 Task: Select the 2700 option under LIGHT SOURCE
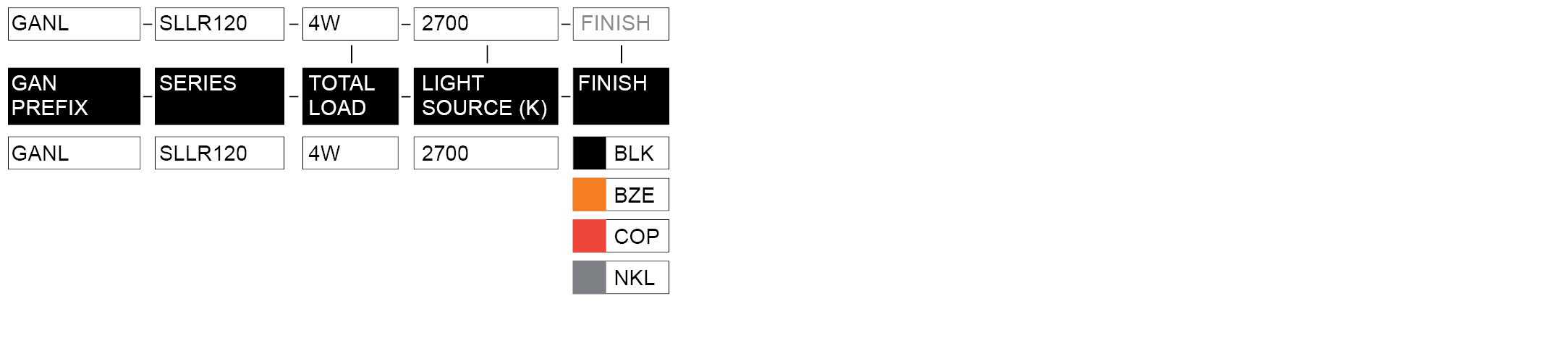486,153
